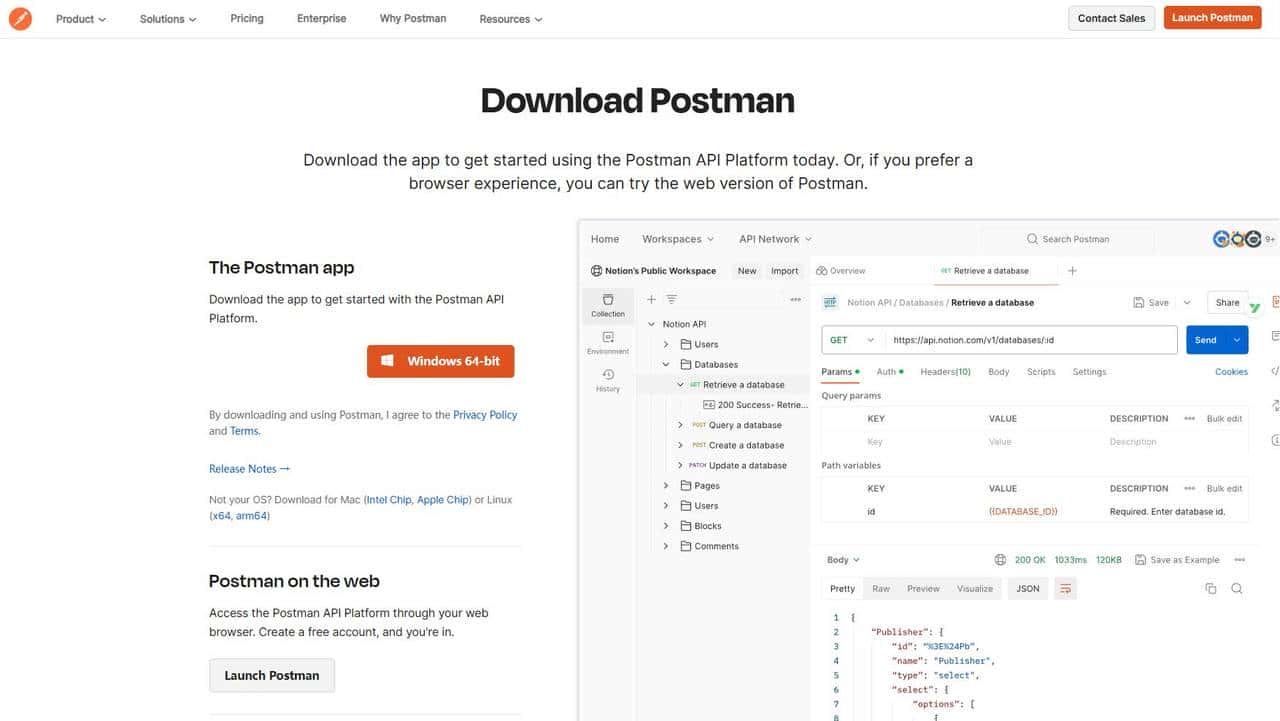This screenshot has height=721, width=1280.
Task: Click the Apple Chip download link
Action: [x=443, y=500]
